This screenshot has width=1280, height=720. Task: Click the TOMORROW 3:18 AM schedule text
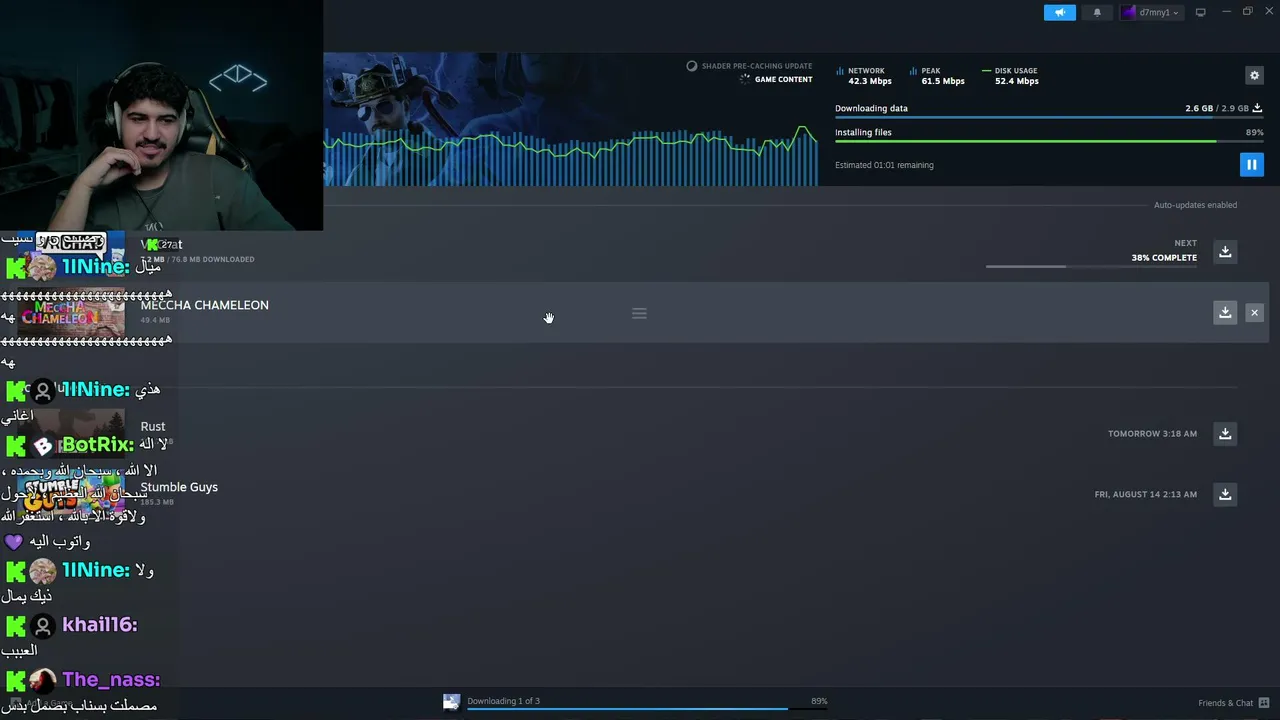[1152, 434]
